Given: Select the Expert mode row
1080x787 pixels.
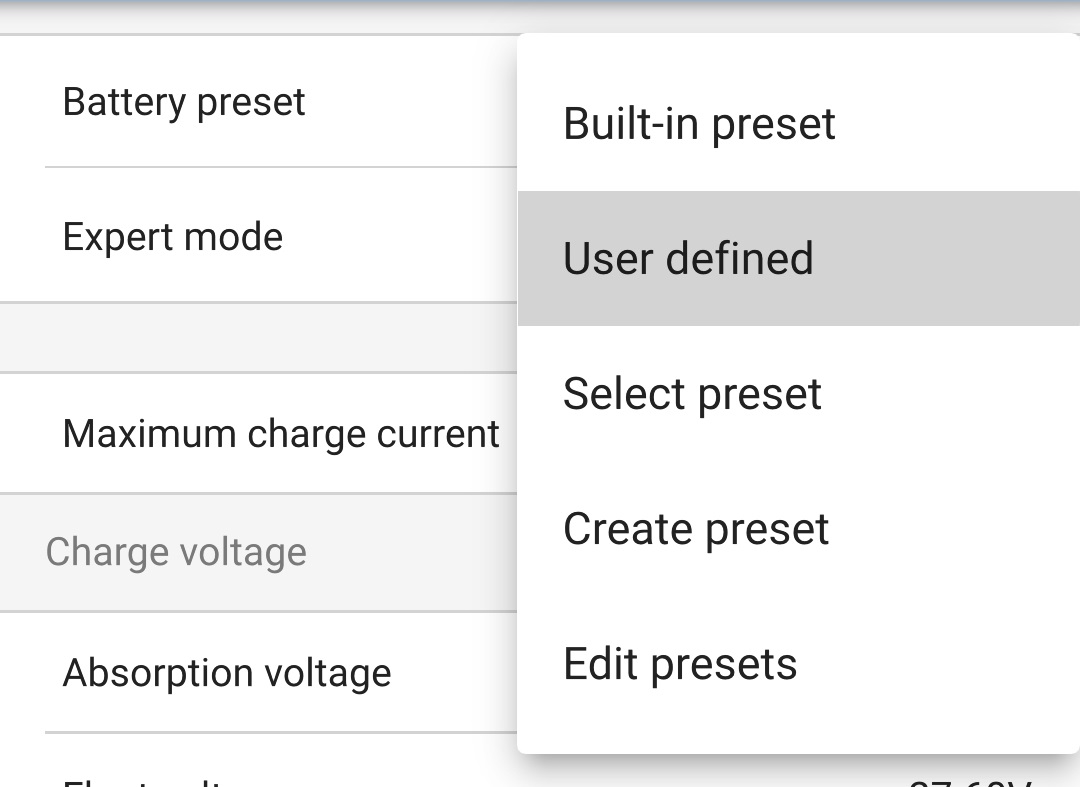Looking at the screenshot, I should coord(173,236).
